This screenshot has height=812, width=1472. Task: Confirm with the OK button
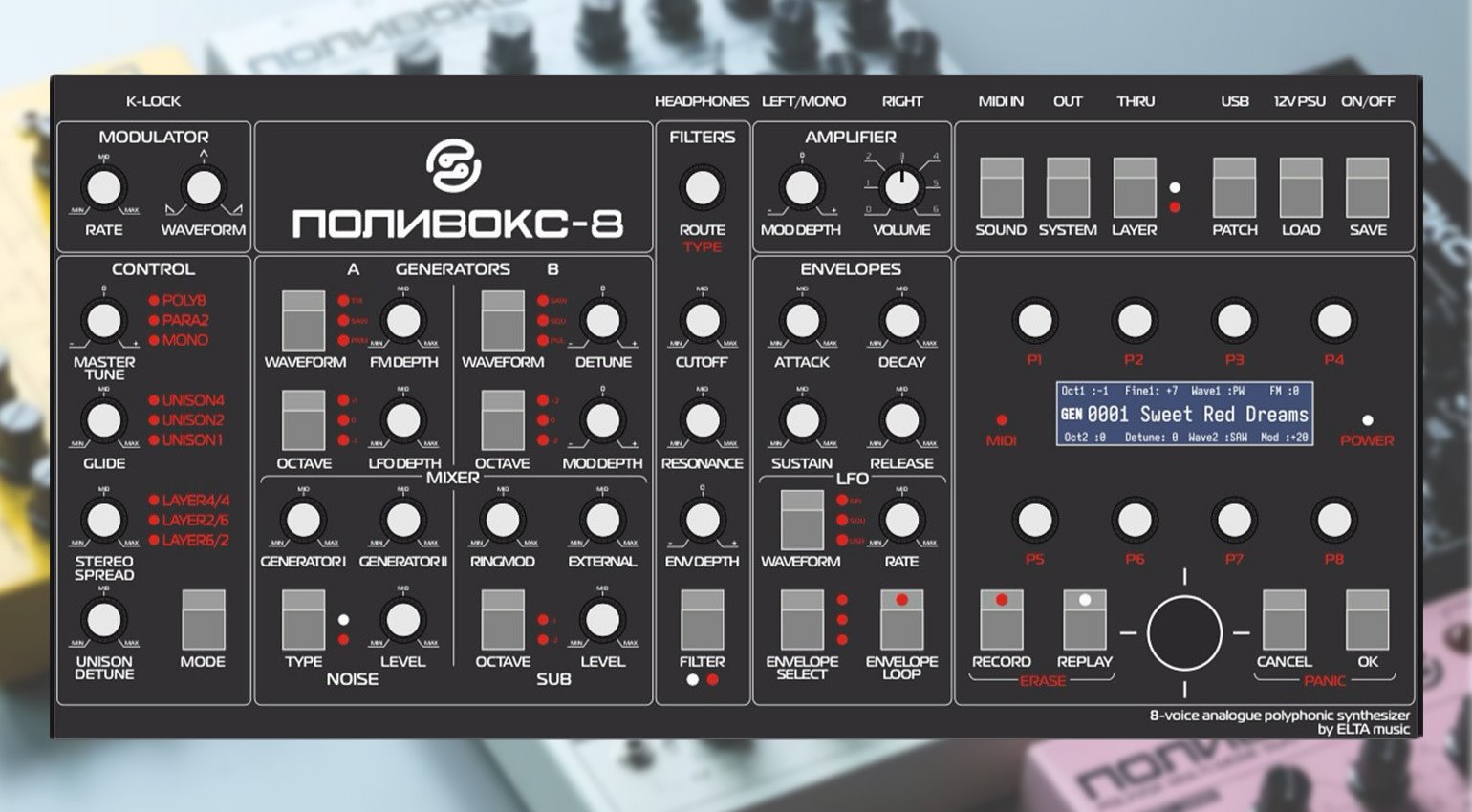click(x=1367, y=619)
